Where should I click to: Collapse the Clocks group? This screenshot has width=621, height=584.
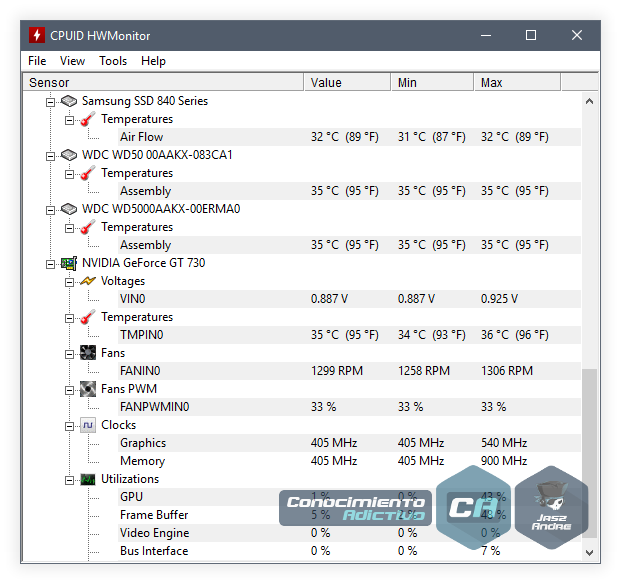click(x=69, y=426)
